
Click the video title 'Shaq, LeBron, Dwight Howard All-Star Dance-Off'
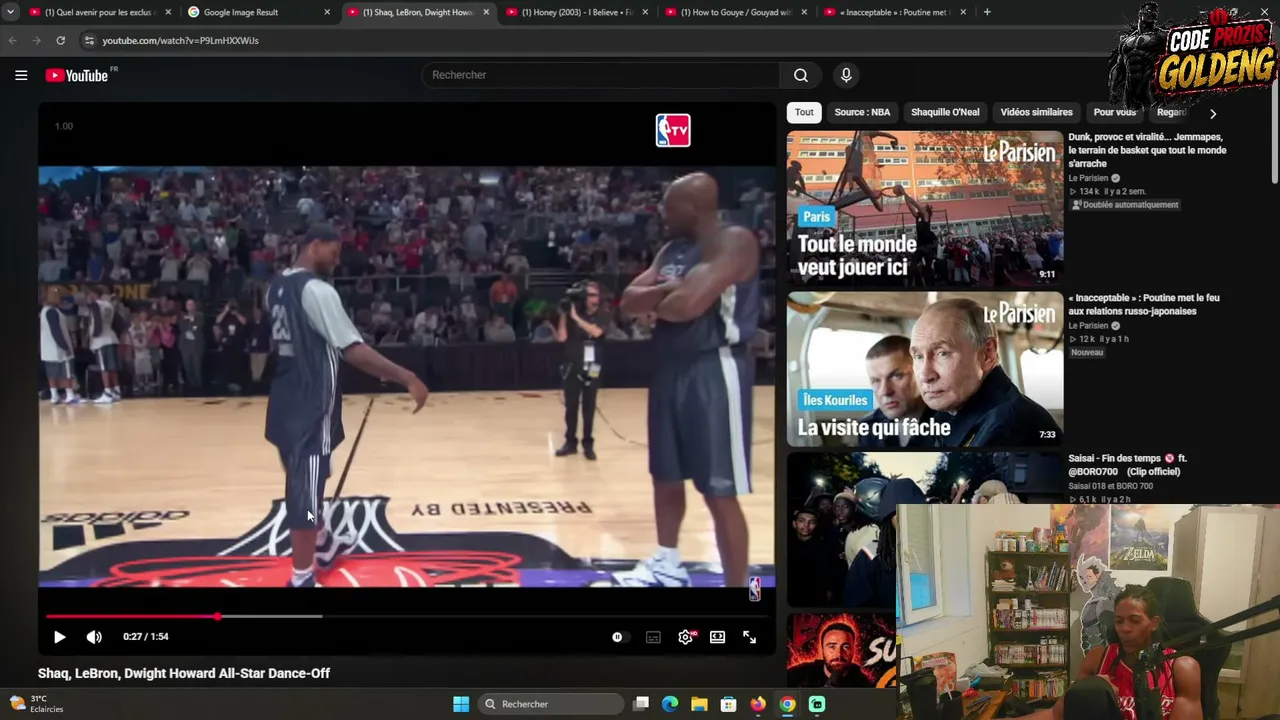(x=184, y=674)
